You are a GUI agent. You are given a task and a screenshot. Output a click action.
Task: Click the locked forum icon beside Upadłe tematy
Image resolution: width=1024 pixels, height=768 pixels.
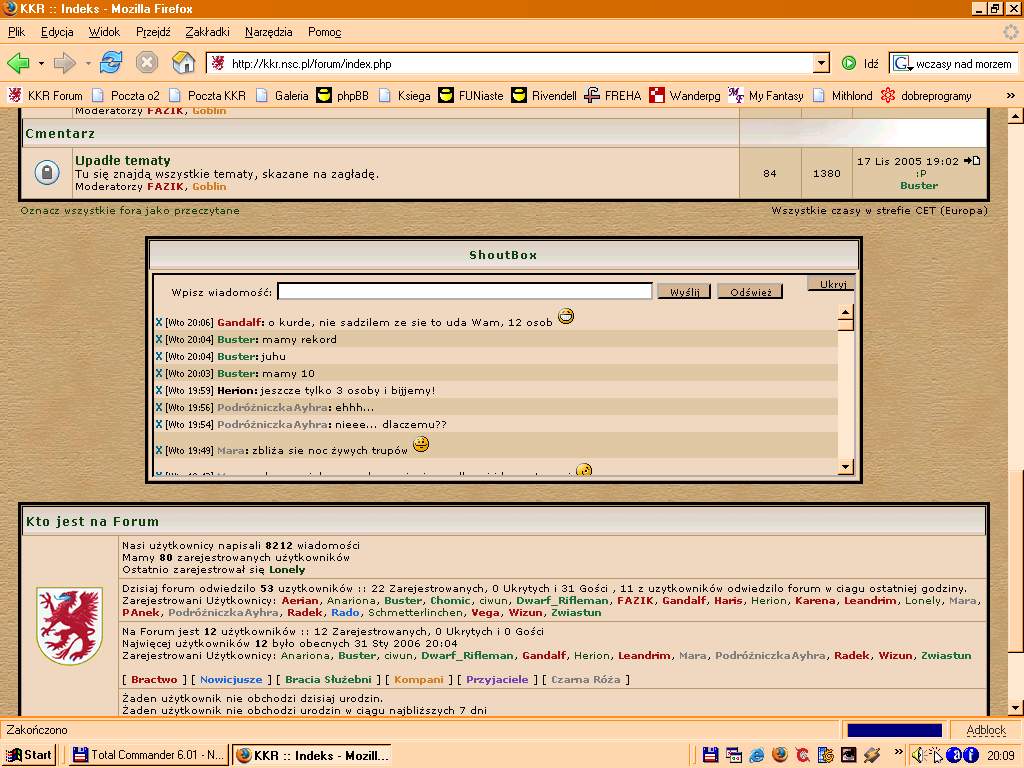(x=47, y=172)
